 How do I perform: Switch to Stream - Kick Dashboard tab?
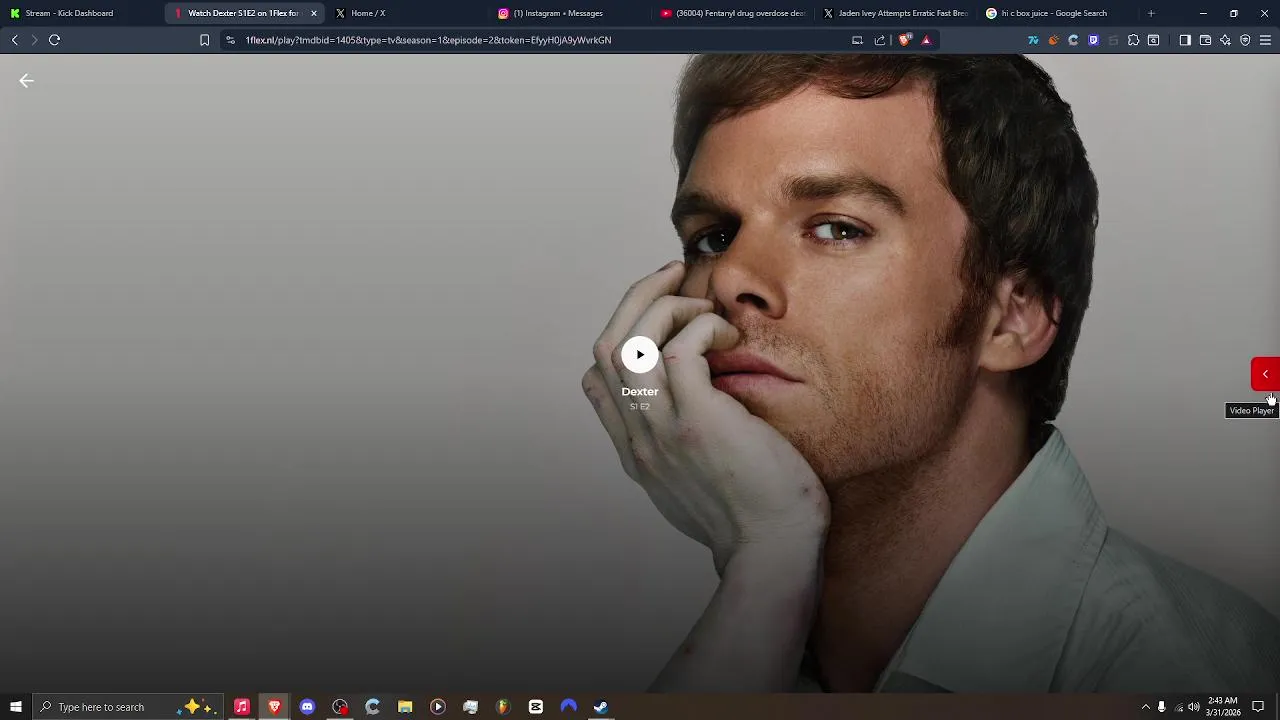(x=82, y=13)
